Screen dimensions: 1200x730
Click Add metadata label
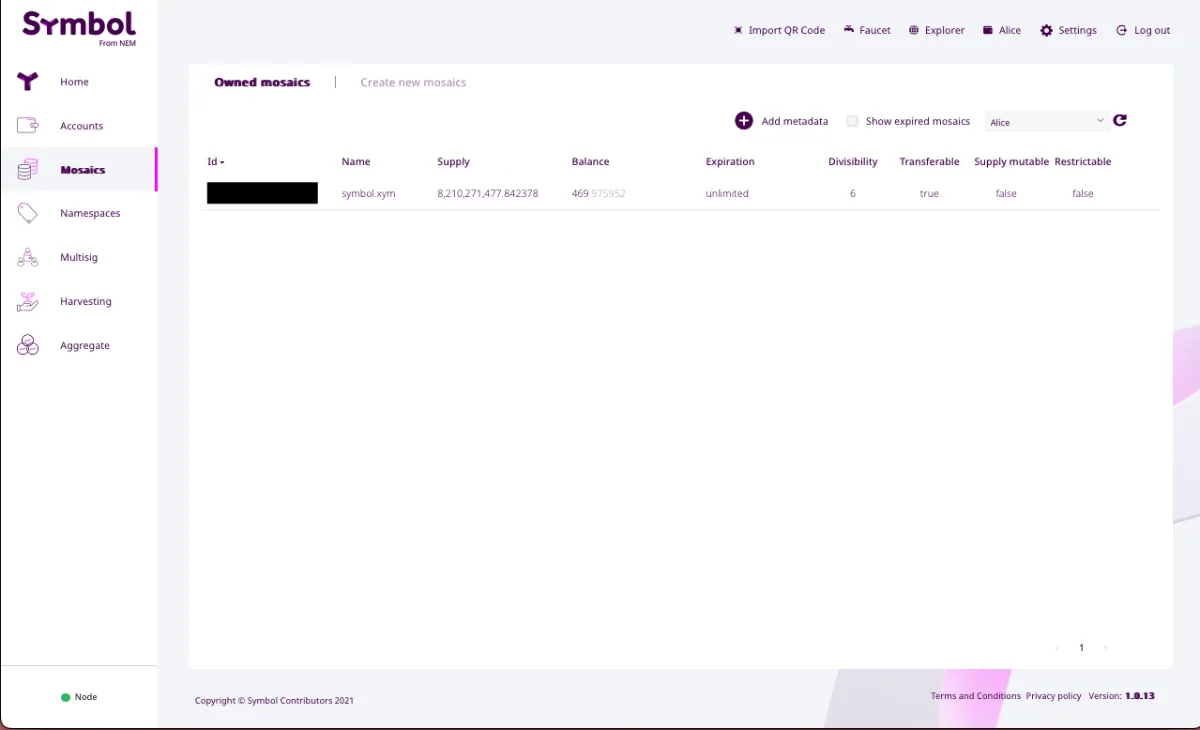tap(795, 121)
